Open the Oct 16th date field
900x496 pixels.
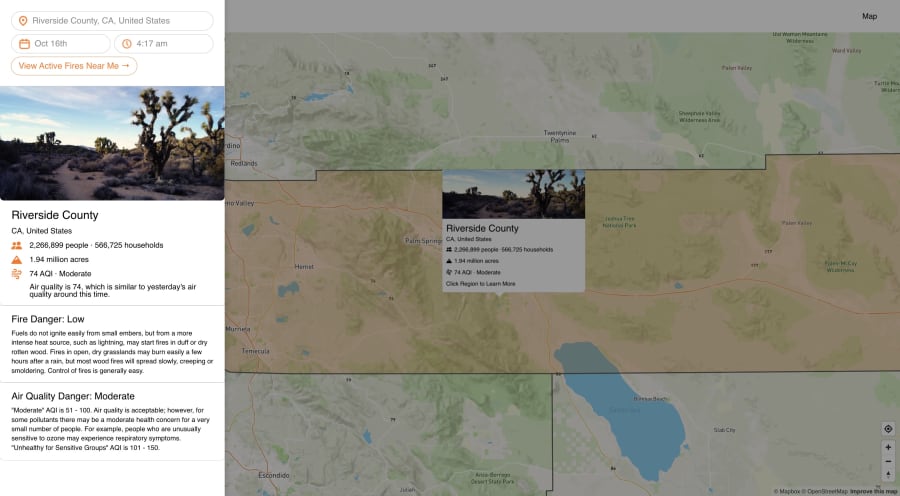(x=60, y=44)
